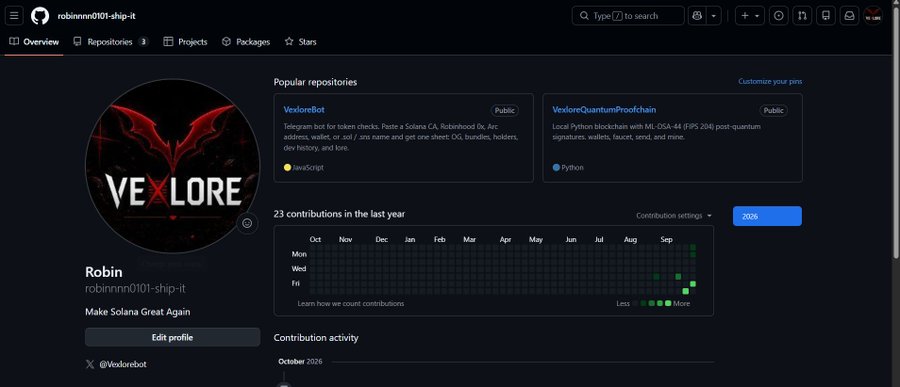
Task: Click the Make Solana Great Again bio
Action: click(x=138, y=312)
